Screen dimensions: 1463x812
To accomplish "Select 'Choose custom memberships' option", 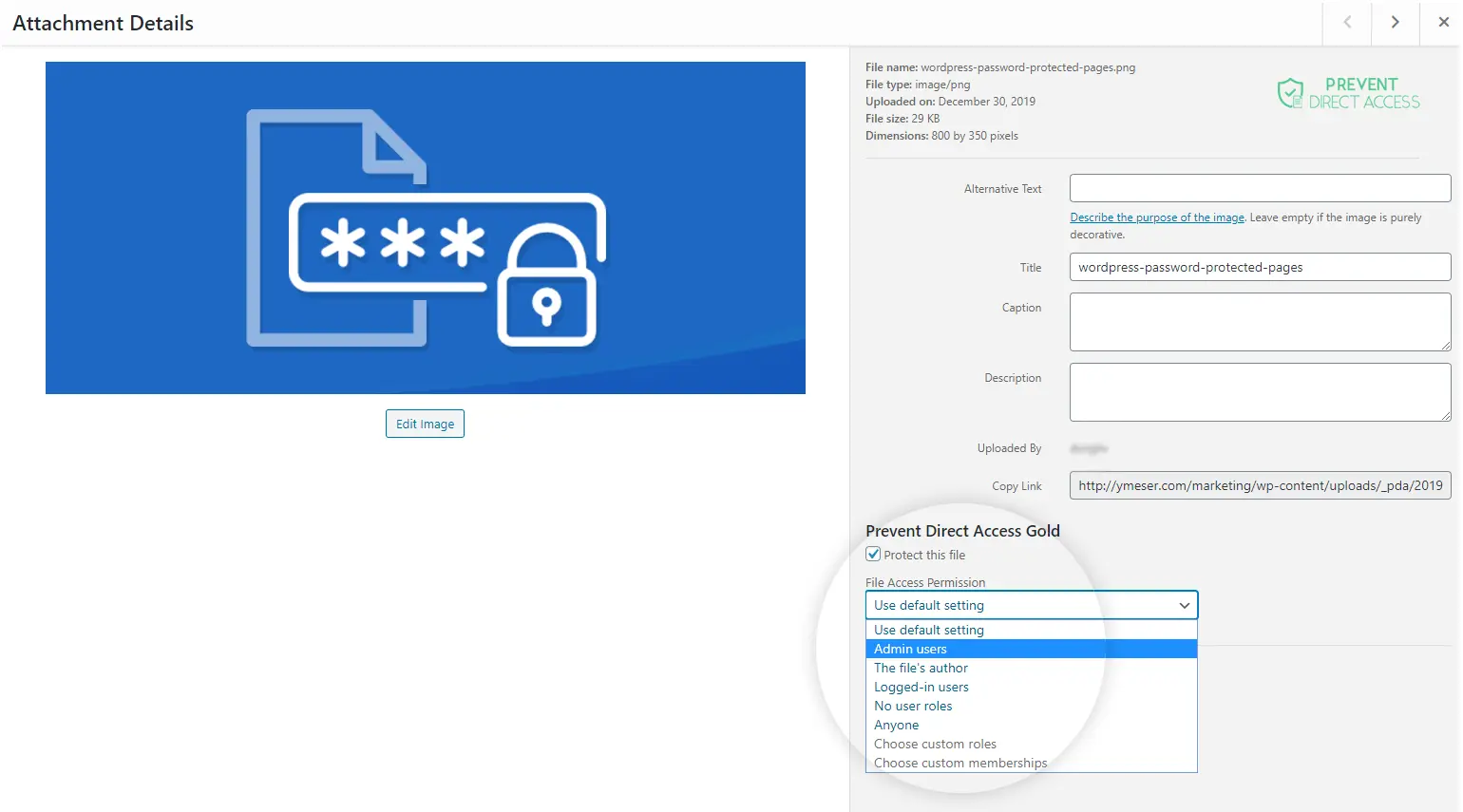I will pos(1032,763).
